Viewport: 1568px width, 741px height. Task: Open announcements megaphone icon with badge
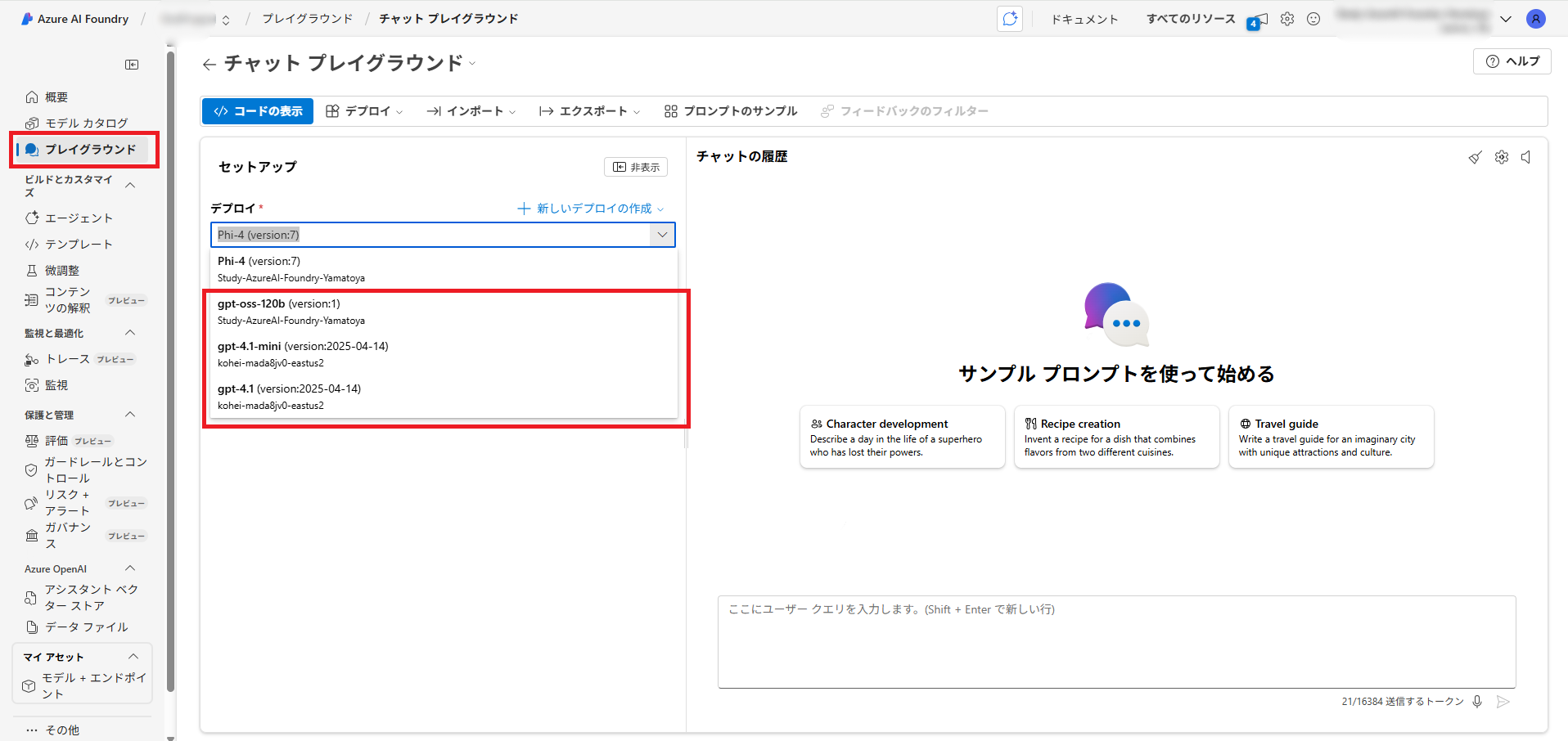[1258, 20]
